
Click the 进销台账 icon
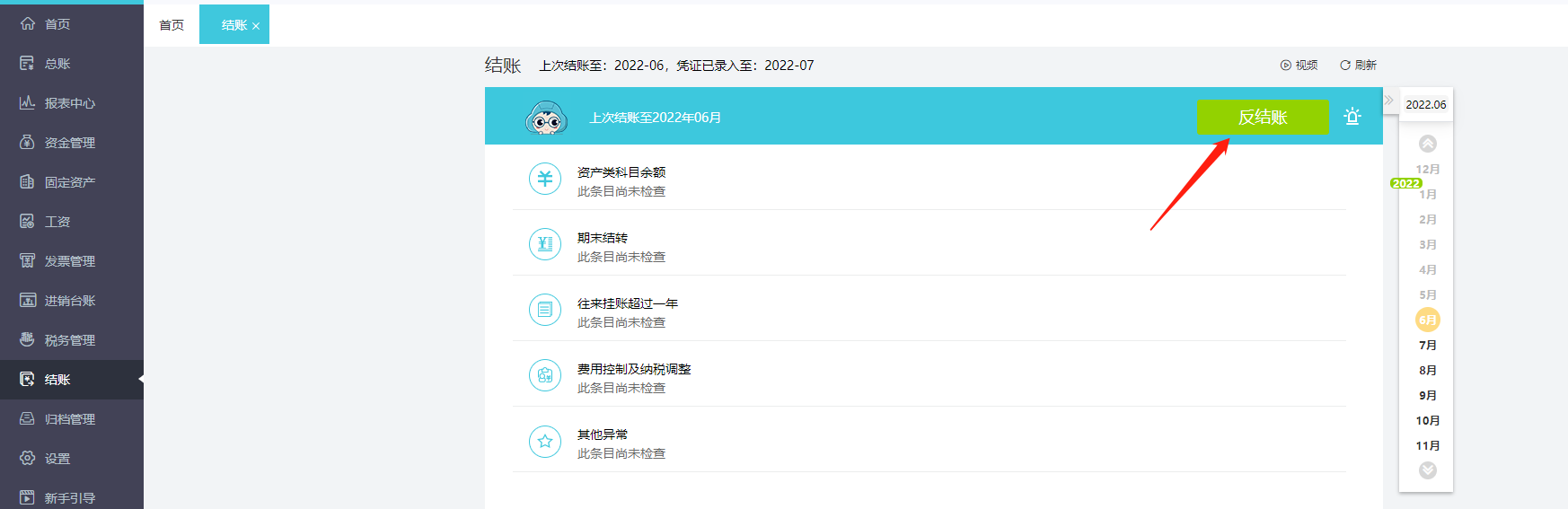tap(27, 301)
